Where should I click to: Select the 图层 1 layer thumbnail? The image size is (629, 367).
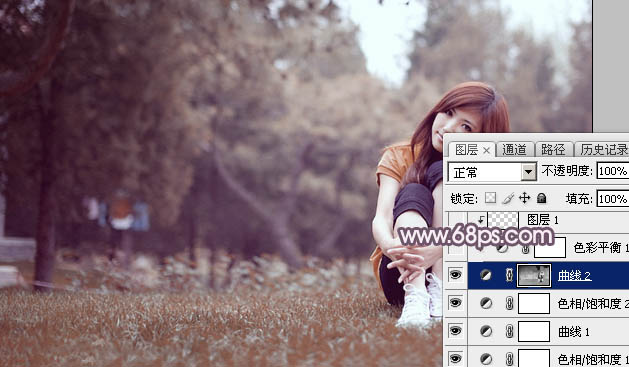tap(503, 220)
